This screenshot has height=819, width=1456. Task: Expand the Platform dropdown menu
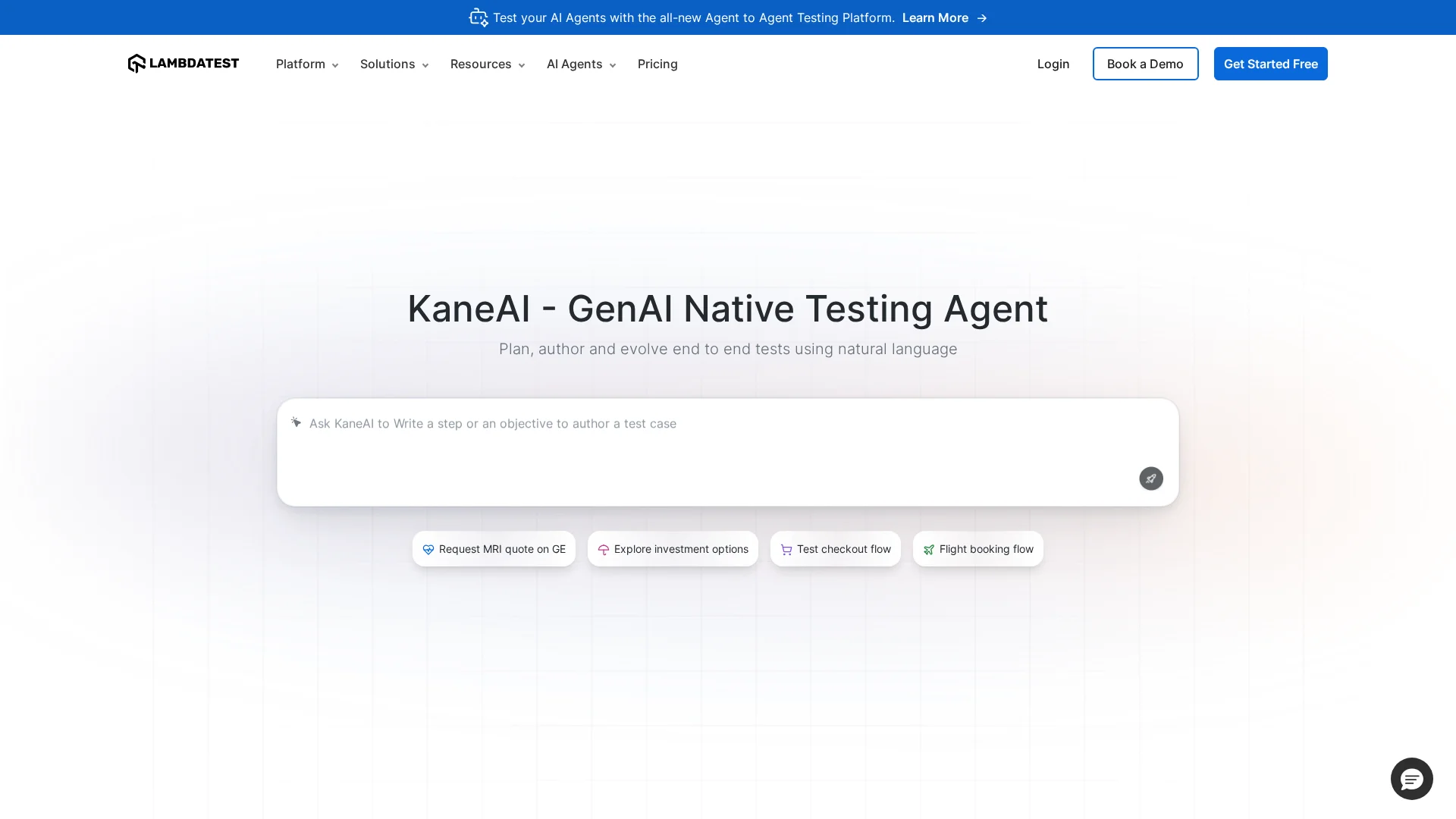coord(307,64)
